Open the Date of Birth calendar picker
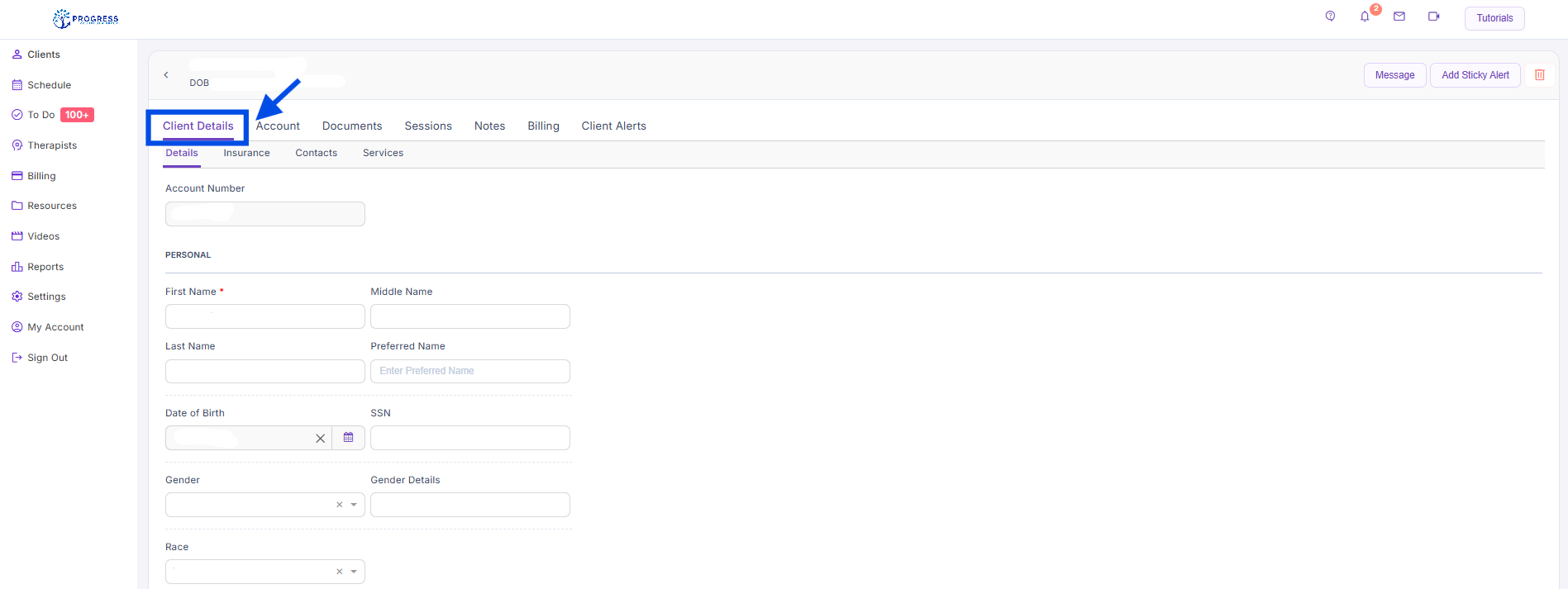This screenshot has width=1568, height=589. pyautogui.click(x=348, y=438)
